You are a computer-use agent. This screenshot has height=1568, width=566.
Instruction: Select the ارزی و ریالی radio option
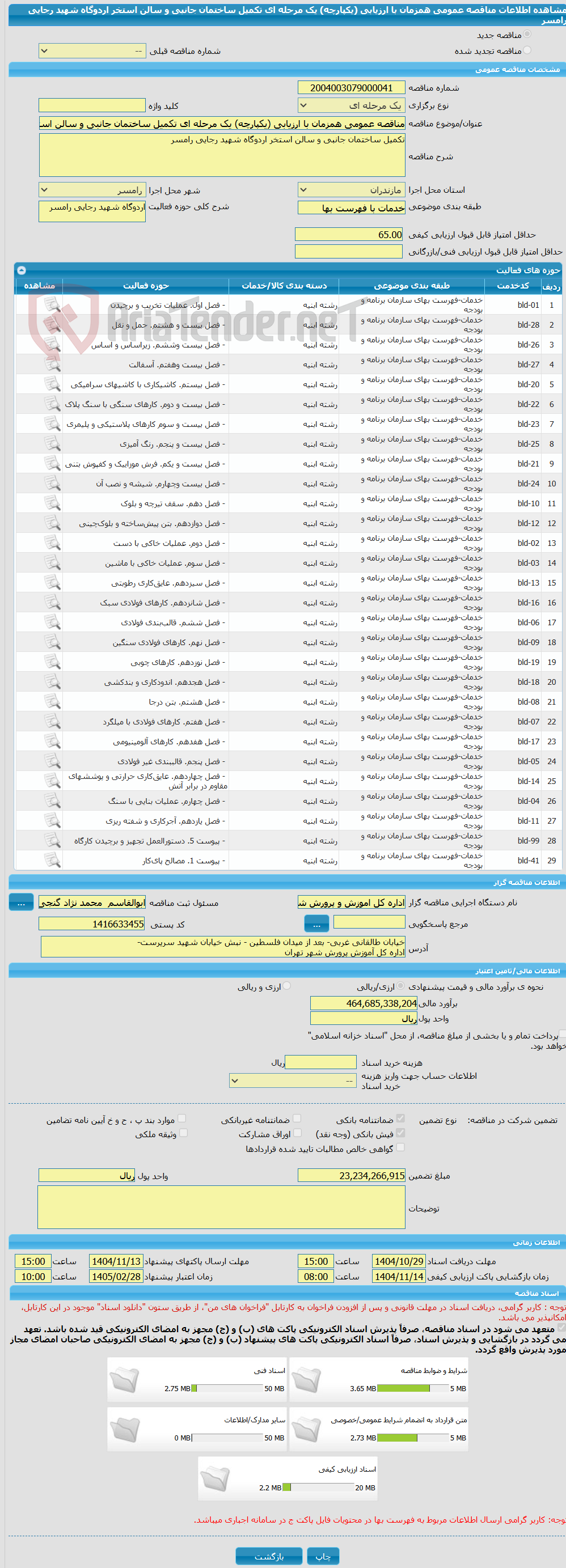tap(287, 986)
